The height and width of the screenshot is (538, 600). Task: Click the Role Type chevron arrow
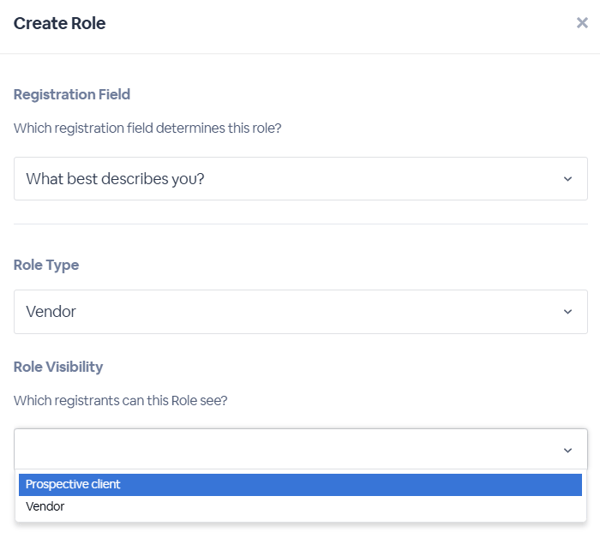click(568, 311)
